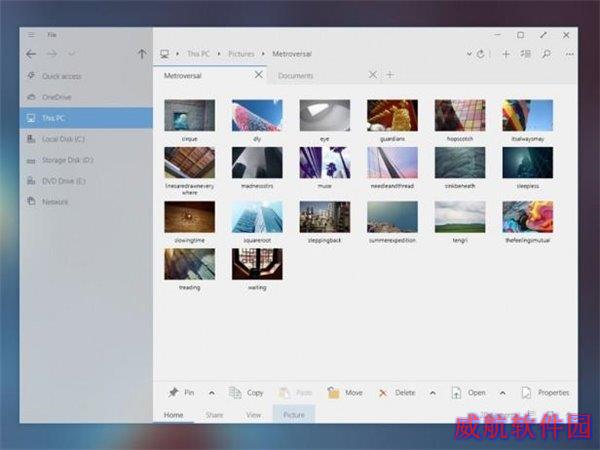
Task: Select the squareroot image thumbnail
Action: (257, 217)
